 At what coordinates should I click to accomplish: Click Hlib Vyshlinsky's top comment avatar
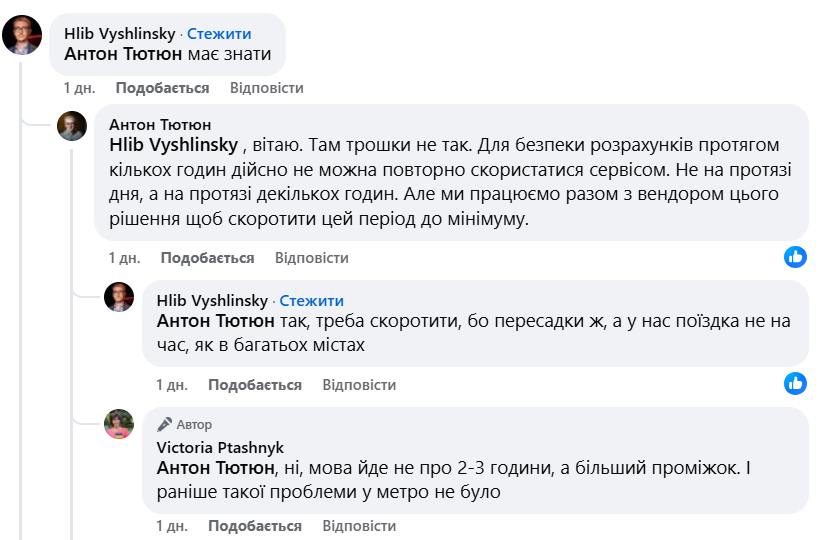(x=22, y=36)
